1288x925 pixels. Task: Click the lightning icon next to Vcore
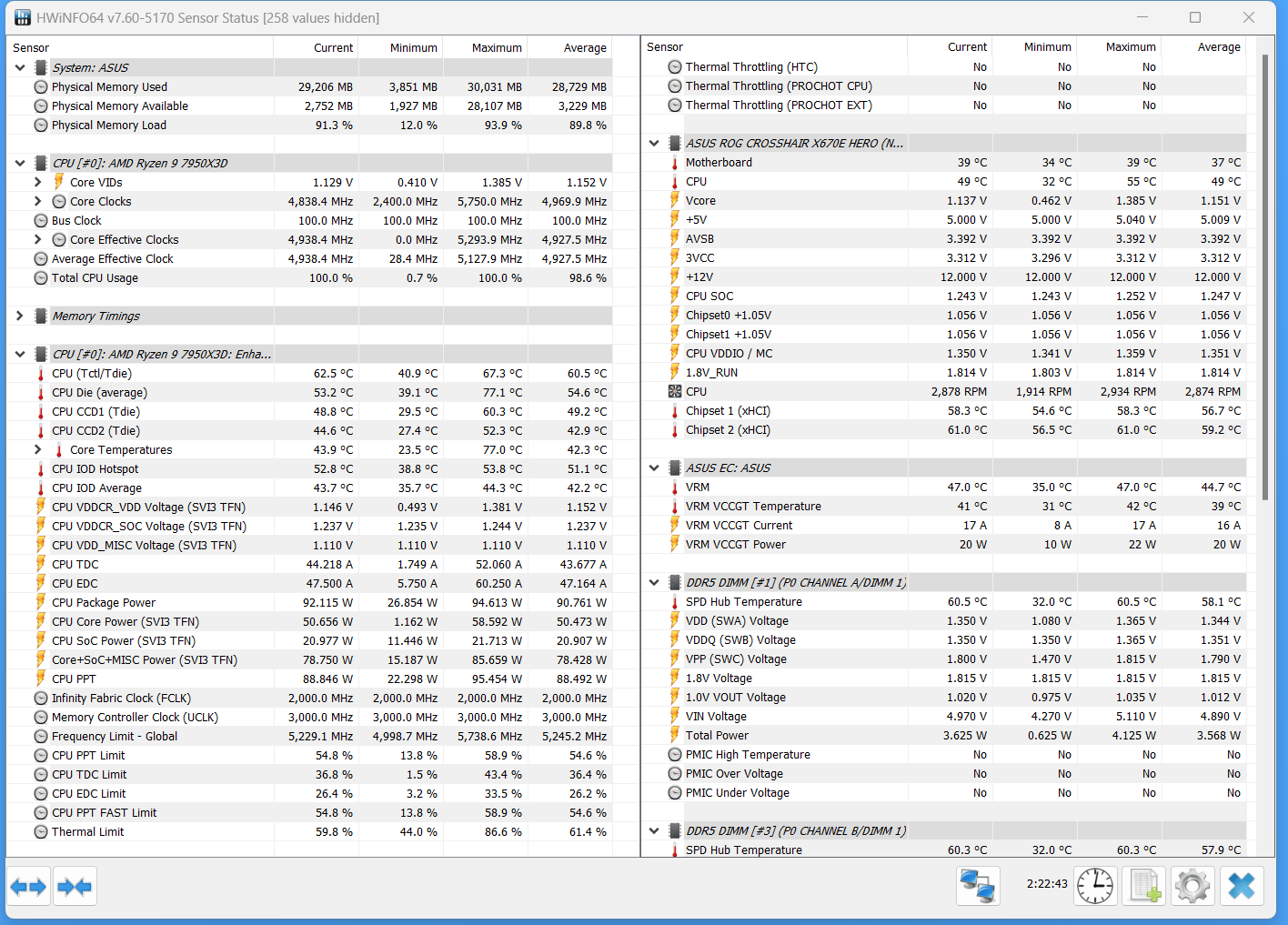tap(675, 200)
